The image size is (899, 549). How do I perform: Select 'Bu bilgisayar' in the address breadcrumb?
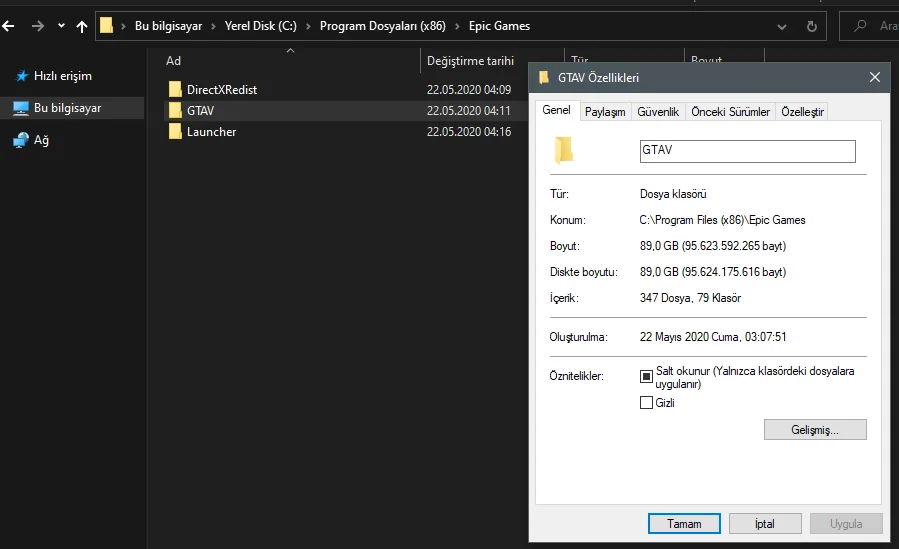click(x=169, y=26)
